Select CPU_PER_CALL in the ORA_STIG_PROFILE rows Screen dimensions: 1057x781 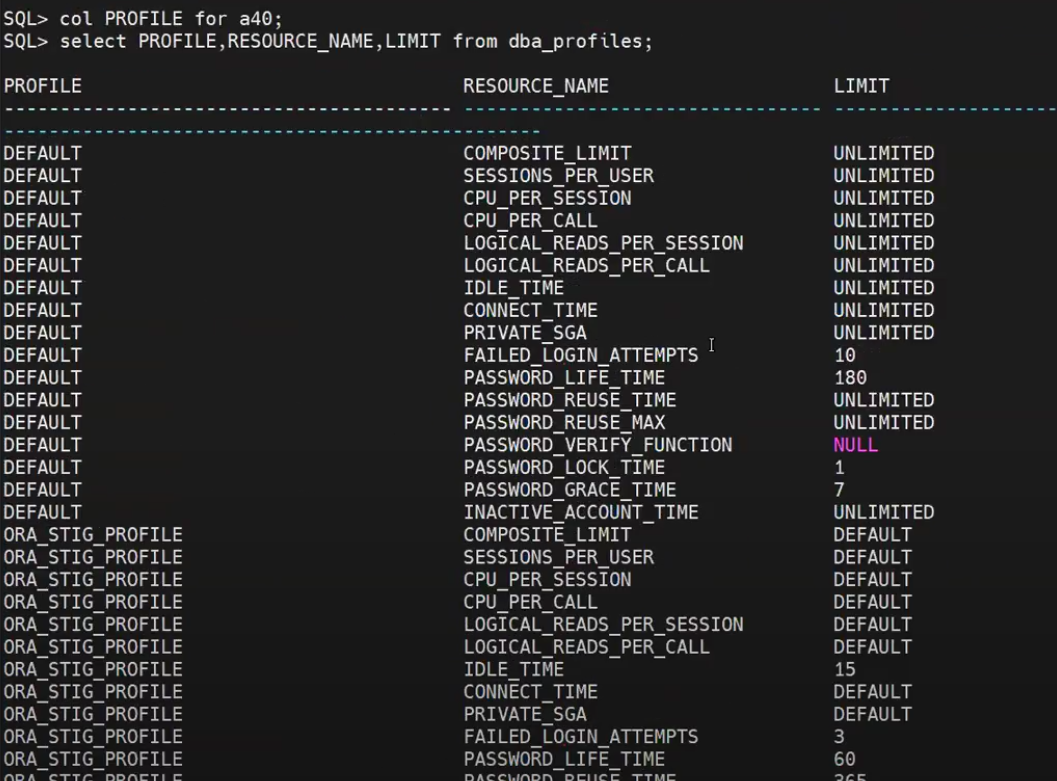click(x=531, y=602)
